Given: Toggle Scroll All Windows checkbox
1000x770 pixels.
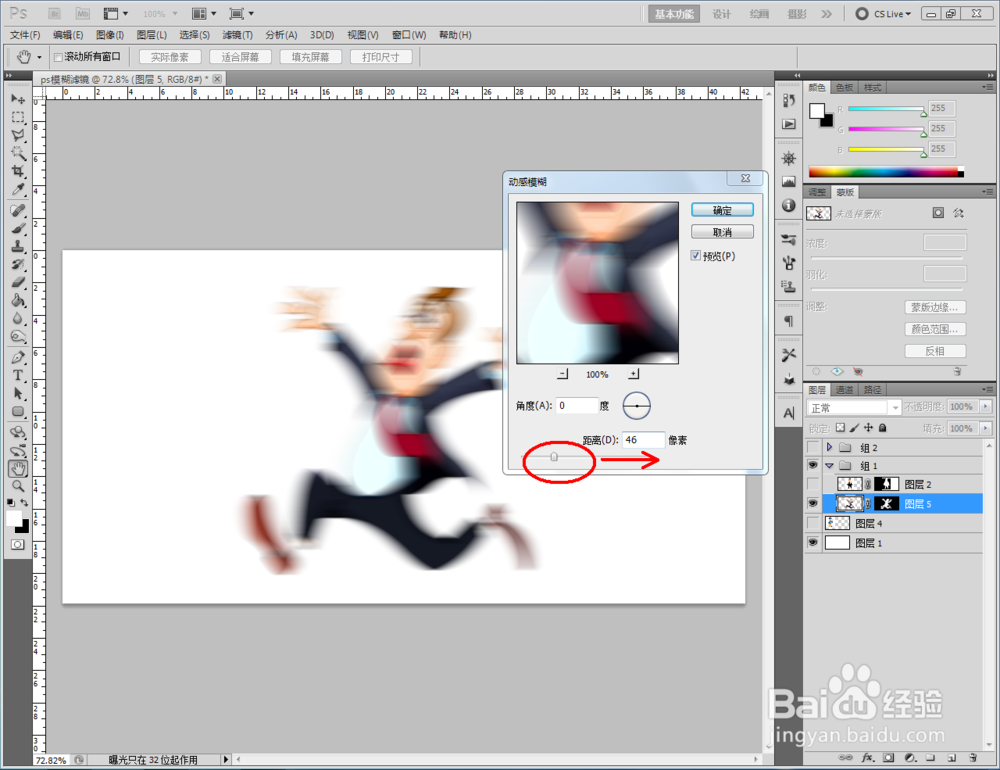Looking at the screenshot, I should (x=58, y=57).
